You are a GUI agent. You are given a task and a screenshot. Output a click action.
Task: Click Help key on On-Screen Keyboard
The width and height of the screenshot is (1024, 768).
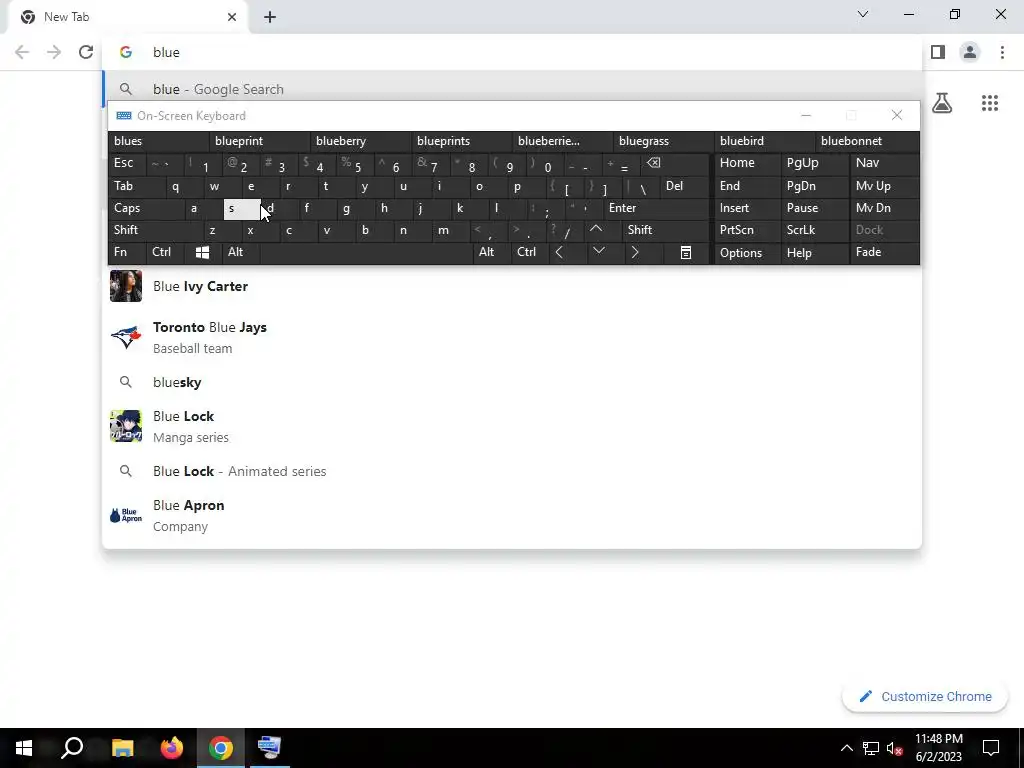coord(814,253)
